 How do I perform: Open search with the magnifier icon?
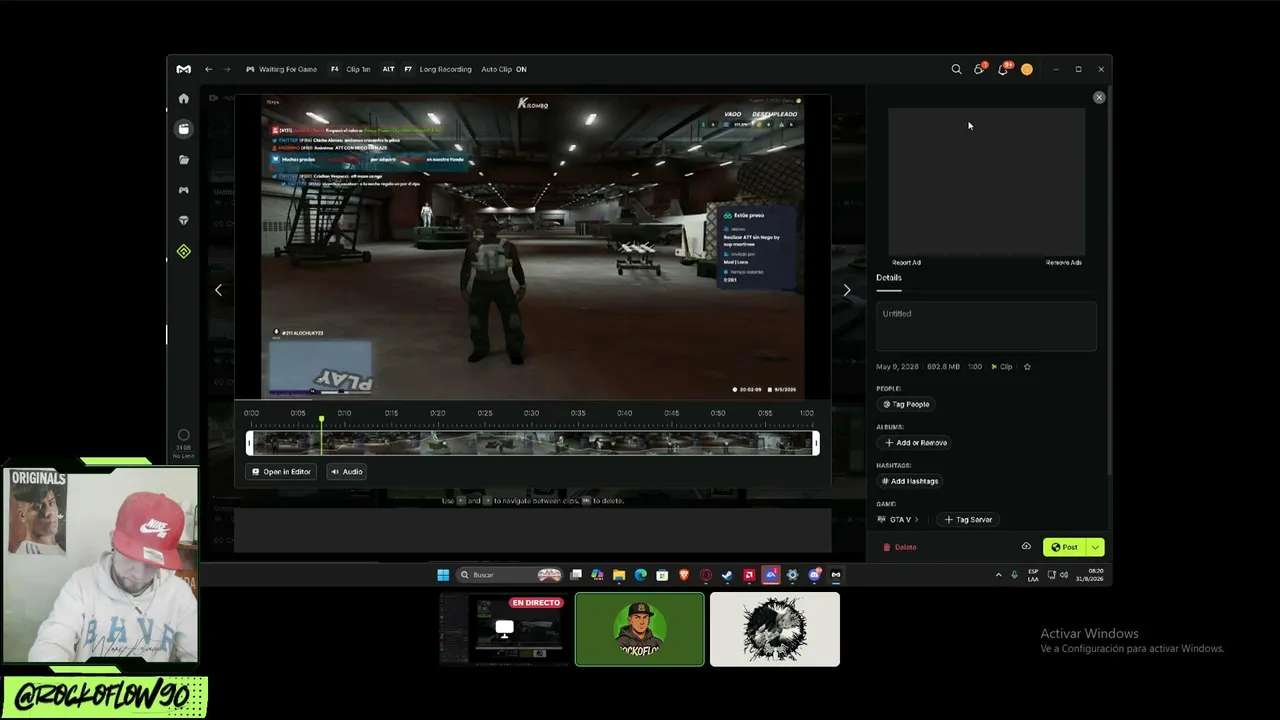coord(956,69)
